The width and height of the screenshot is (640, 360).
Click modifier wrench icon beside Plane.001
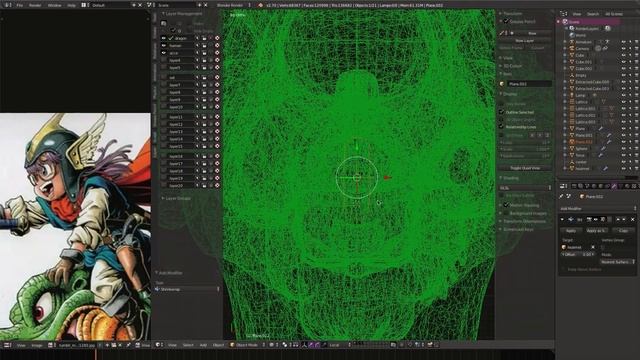click(609, 135)
